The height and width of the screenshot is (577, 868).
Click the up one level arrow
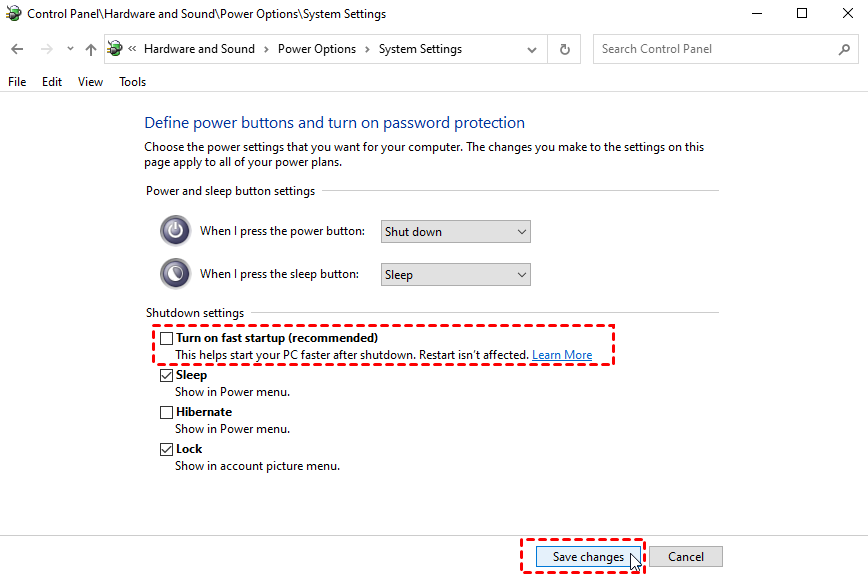(91, 49)
